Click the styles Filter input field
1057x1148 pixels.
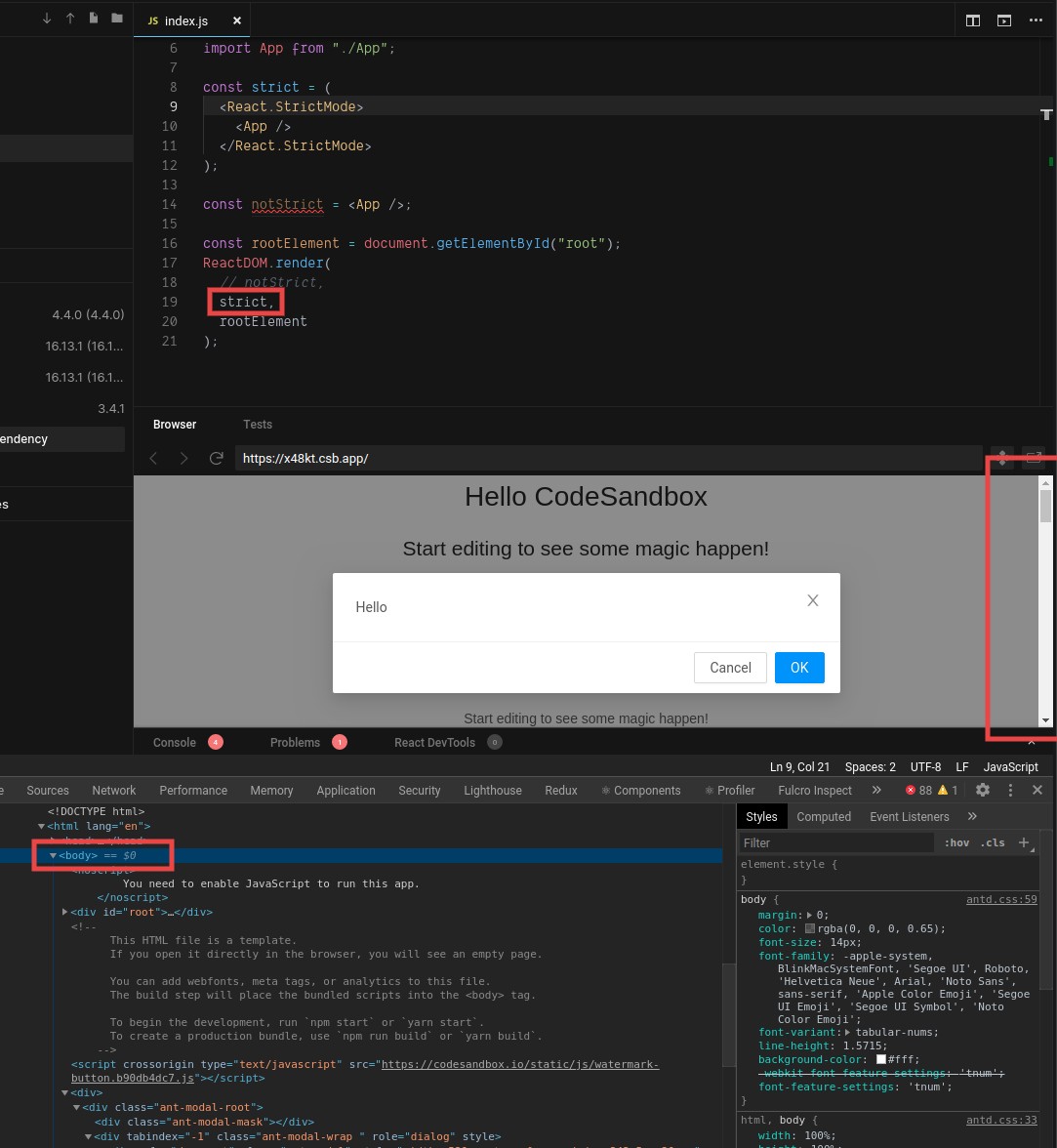tap(836, 843)
